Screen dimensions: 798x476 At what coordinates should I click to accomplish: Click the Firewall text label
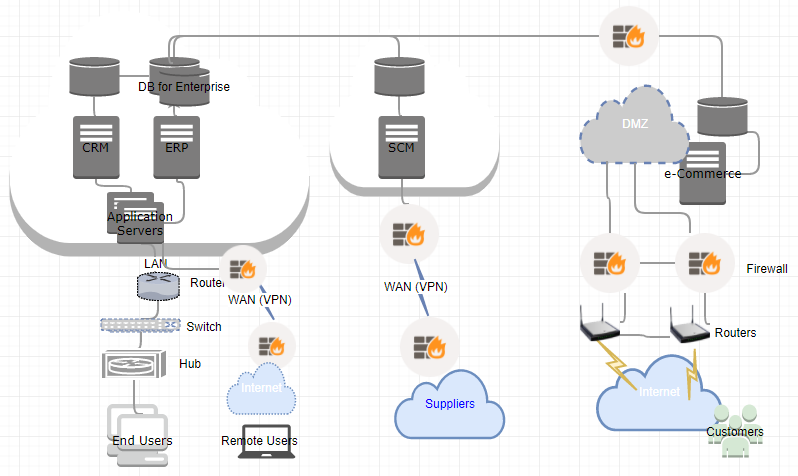(x=767, y=269)
